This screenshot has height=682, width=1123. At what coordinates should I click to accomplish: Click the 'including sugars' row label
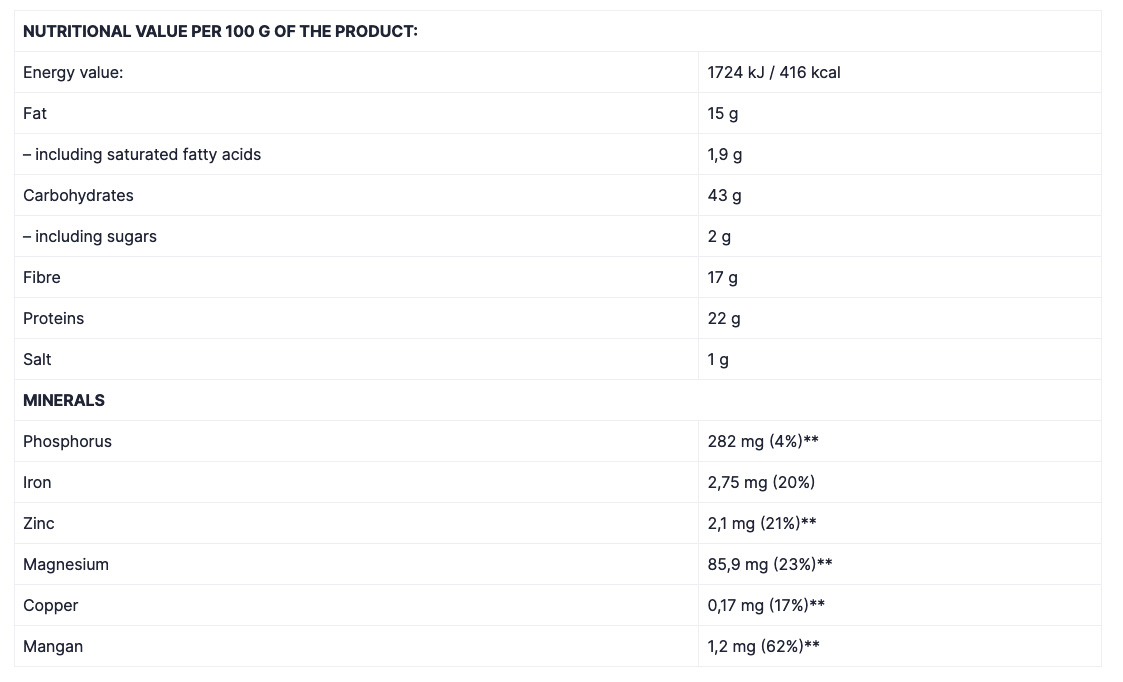click(x=90, y=237)
